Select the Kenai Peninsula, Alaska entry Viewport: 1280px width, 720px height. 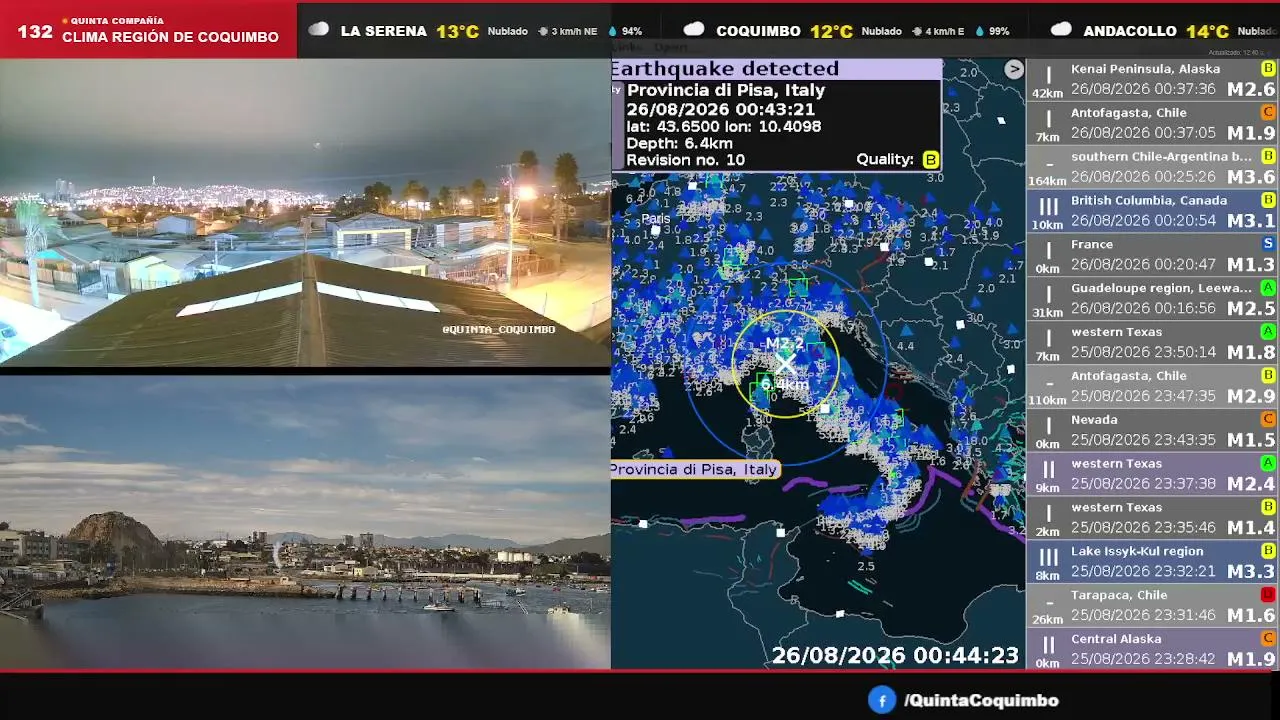pos(1152,80)
